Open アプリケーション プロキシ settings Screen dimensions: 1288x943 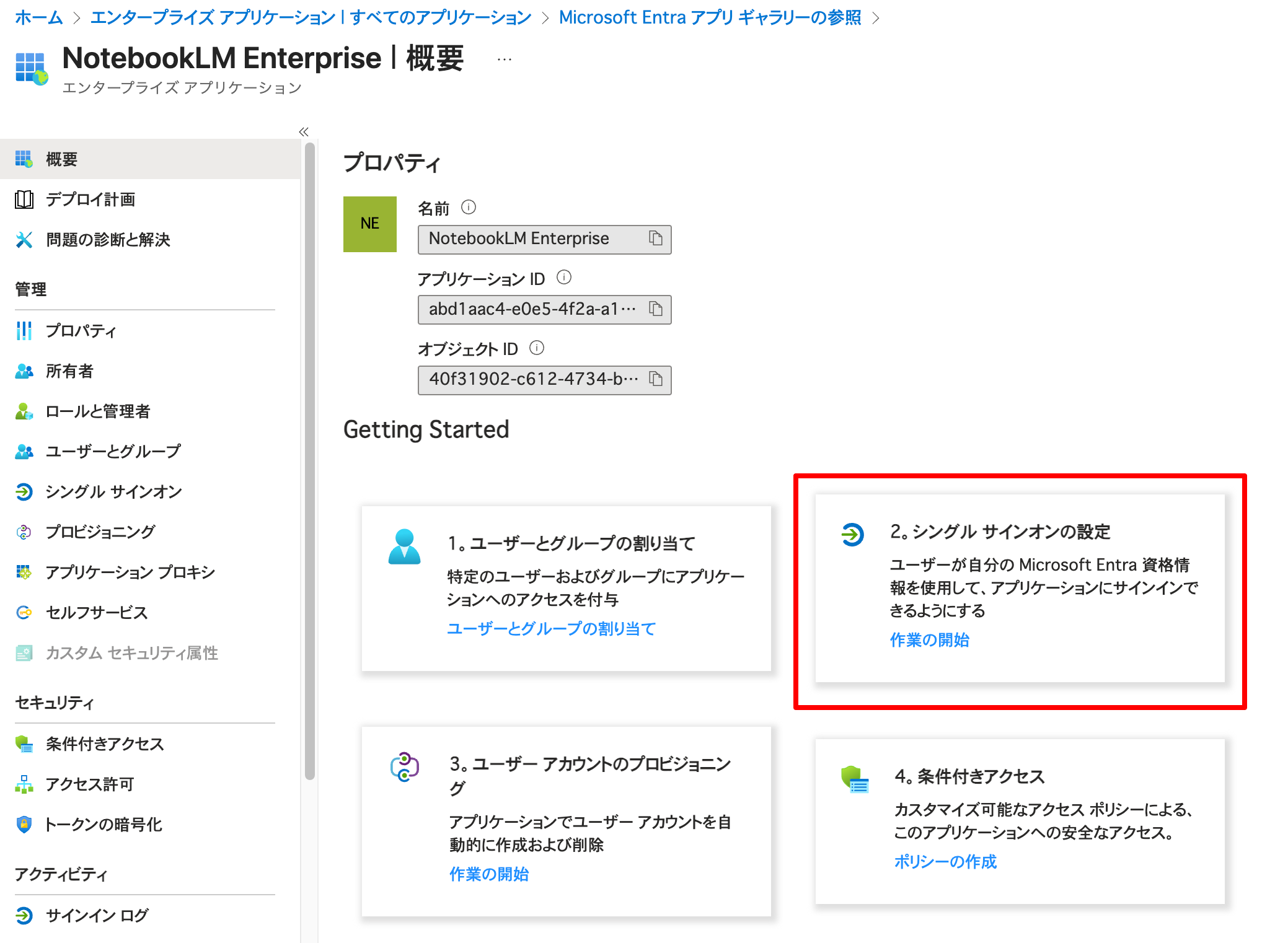(130, 572)
